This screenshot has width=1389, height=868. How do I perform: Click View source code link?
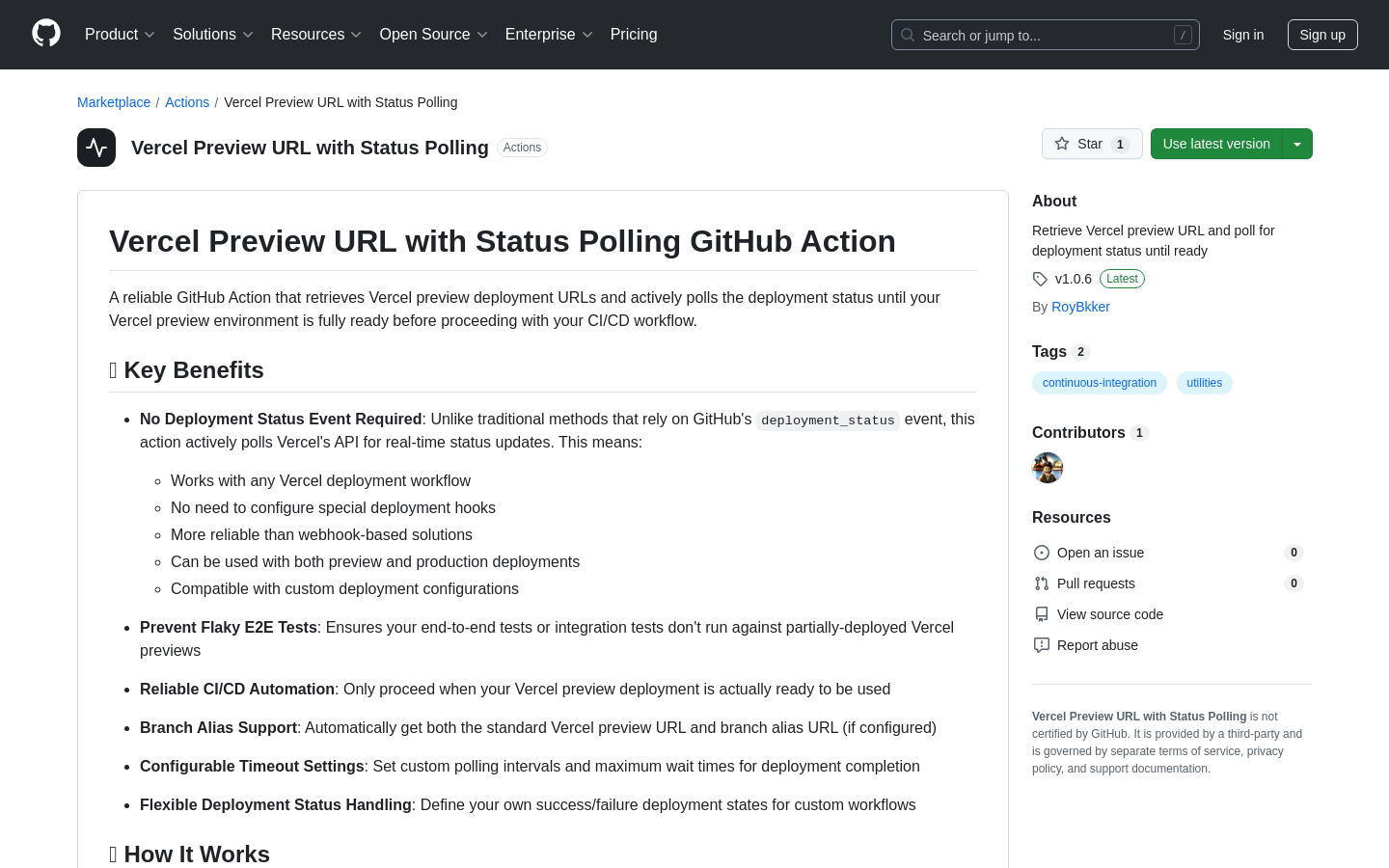[x=1110, y=614]
